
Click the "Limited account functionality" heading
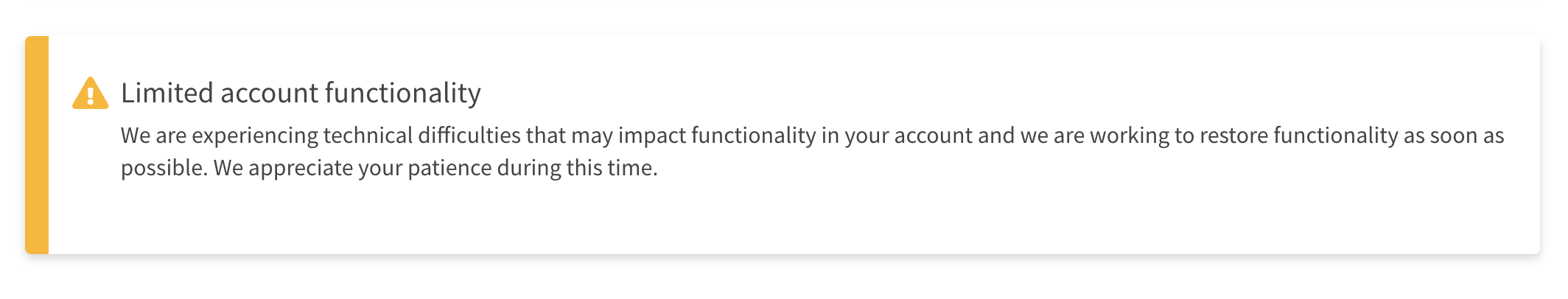(x=301, y=93)
